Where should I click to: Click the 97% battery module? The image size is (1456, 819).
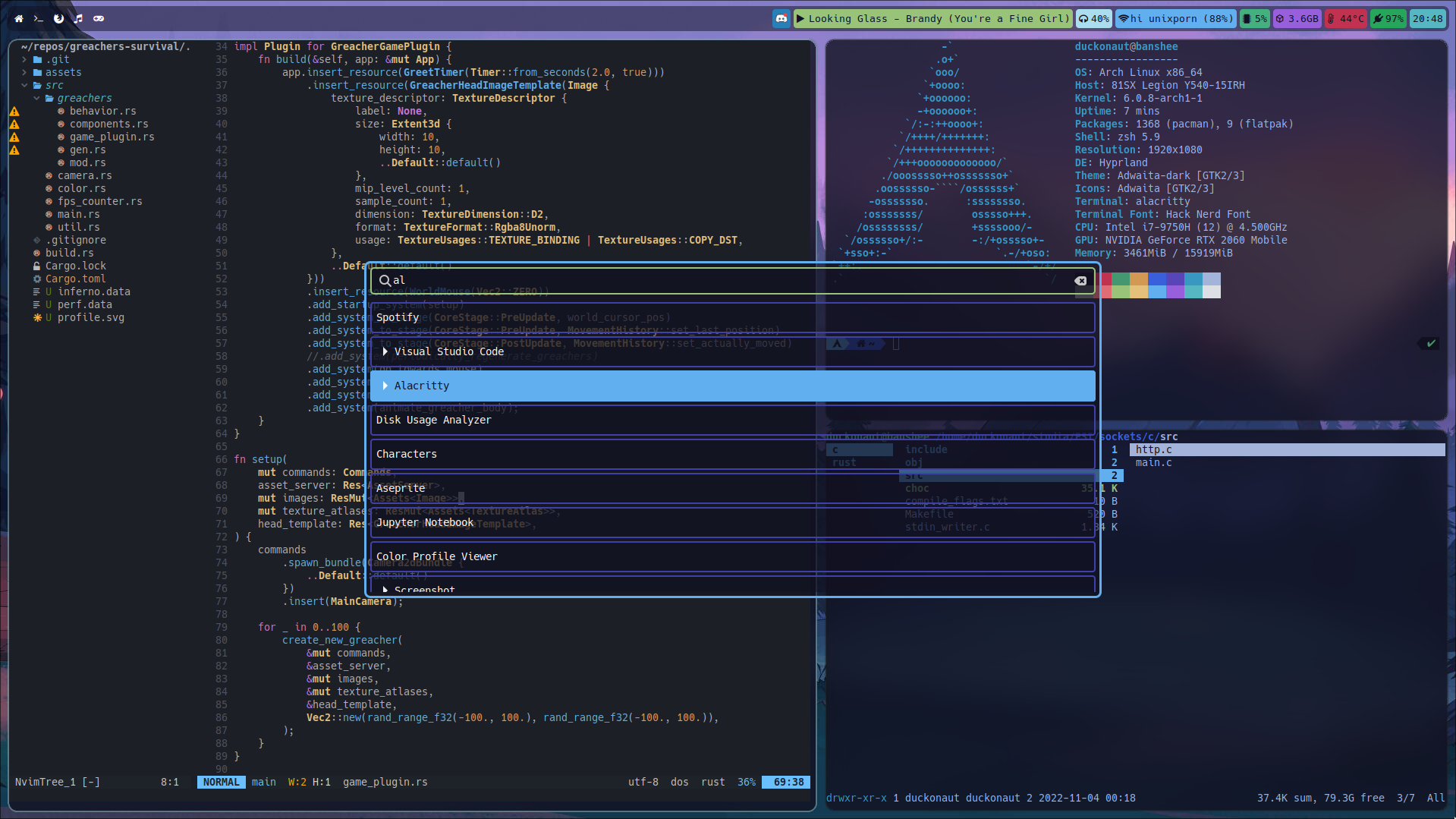[1388, 18]
